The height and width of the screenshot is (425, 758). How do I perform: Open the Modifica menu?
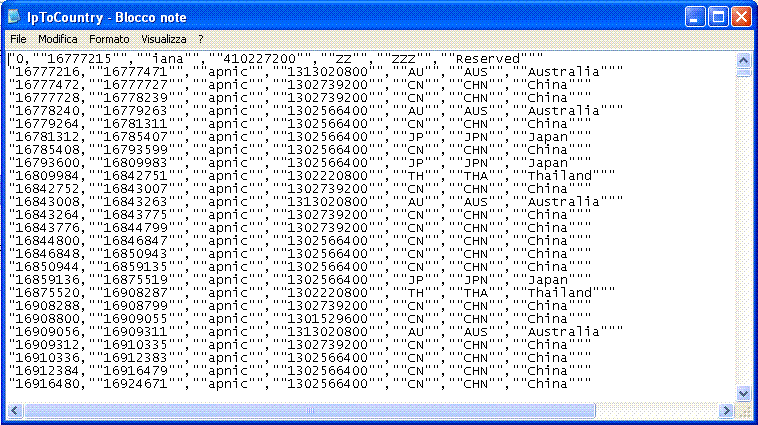tap(58, 39)
